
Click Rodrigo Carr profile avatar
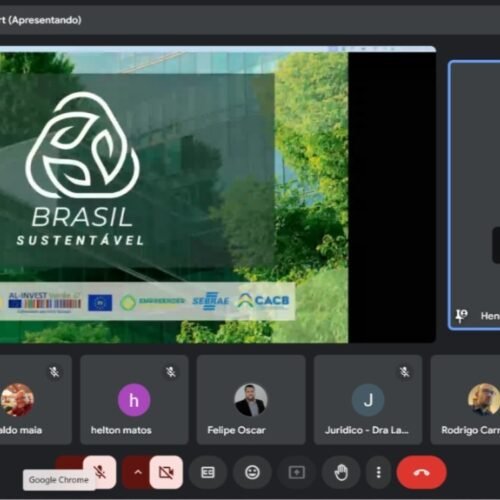[x=484, y=399]
